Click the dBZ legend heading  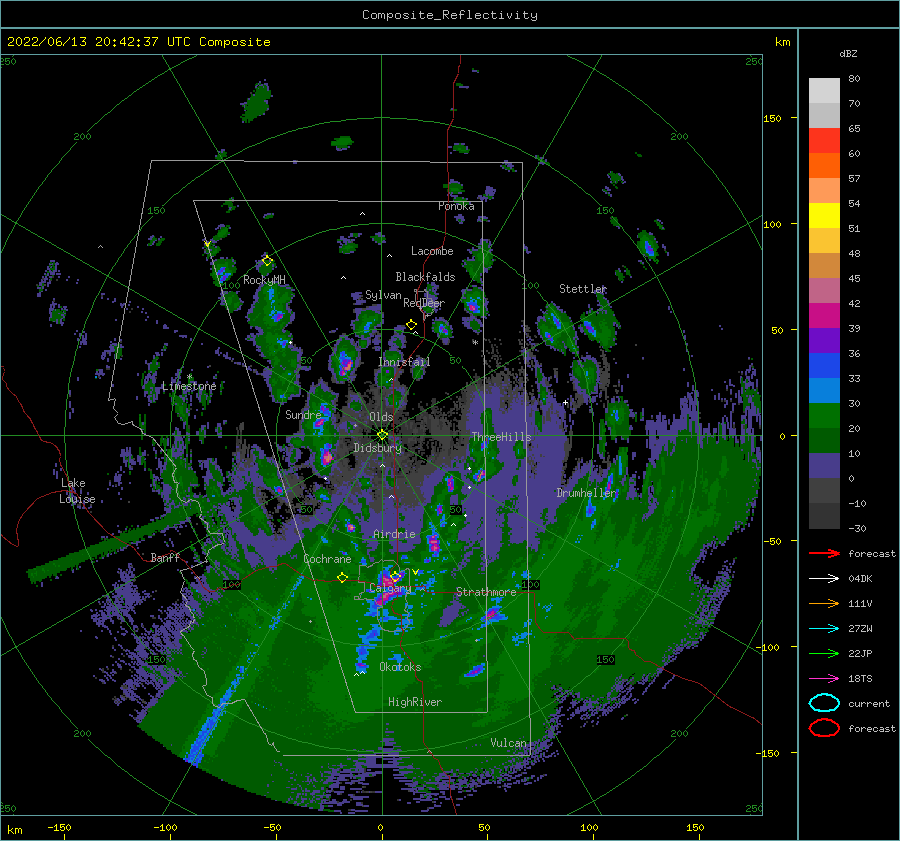[848, 54]
